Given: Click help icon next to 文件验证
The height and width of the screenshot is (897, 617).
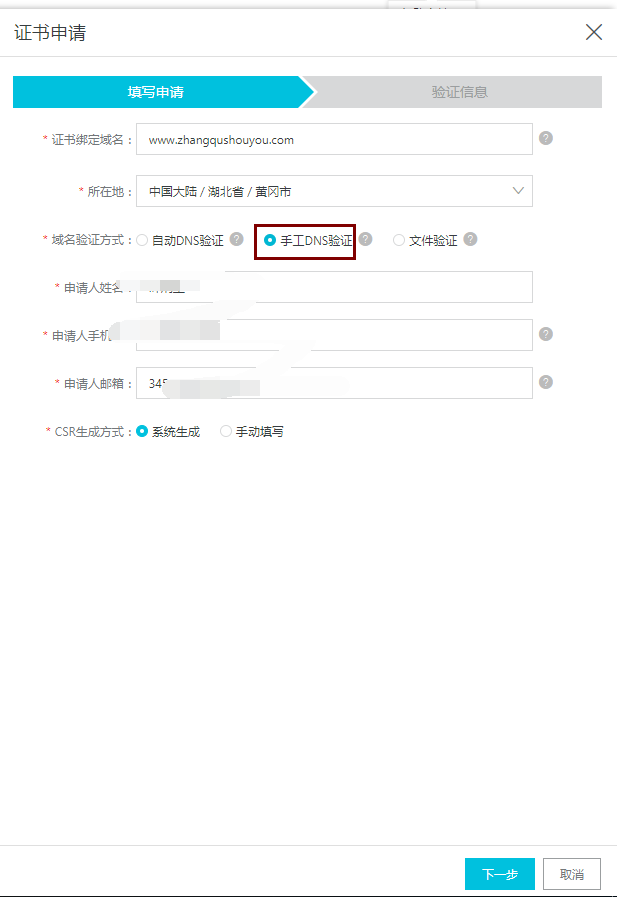Looking at the screenshot, I should pyautogui.click(x=471, y=239).
